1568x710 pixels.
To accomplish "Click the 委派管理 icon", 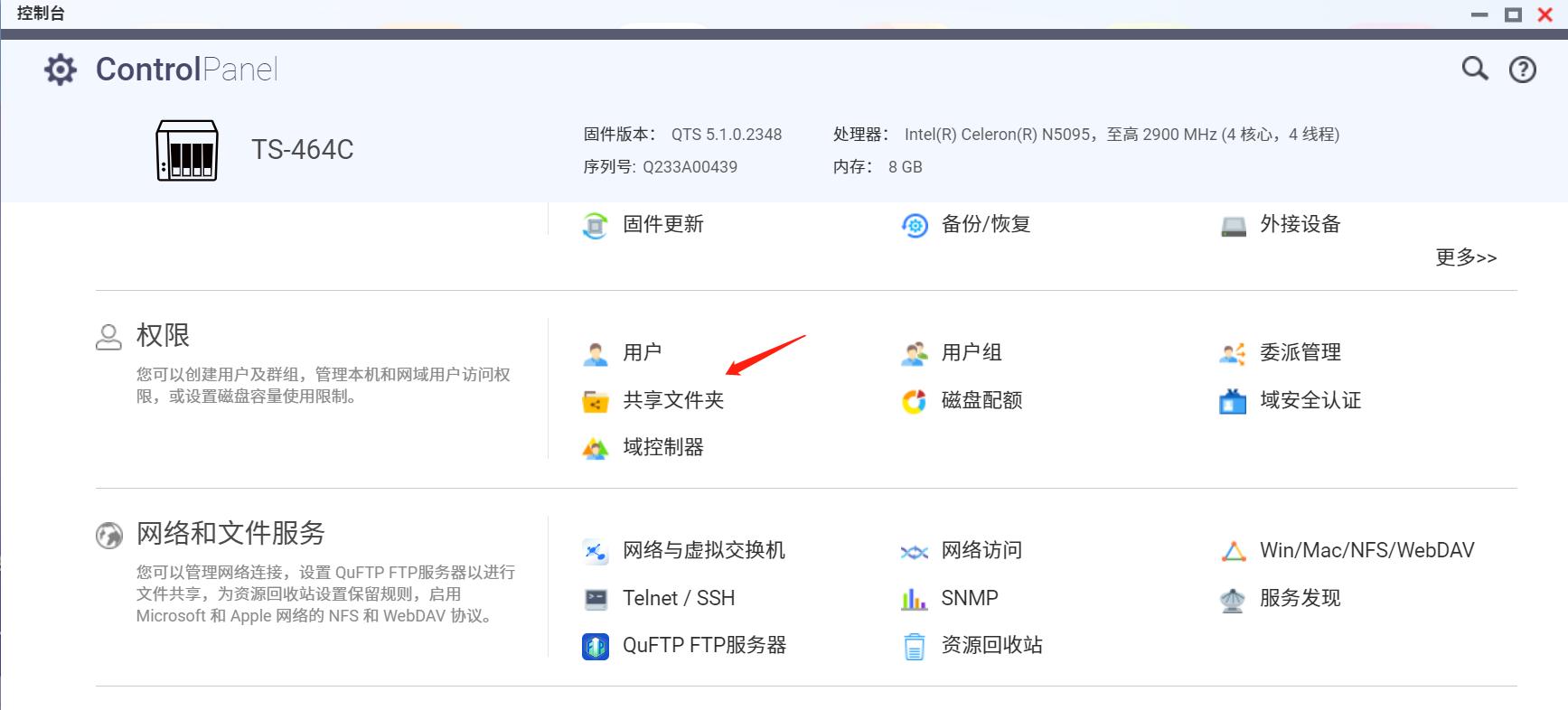I will click(1233, 353).
